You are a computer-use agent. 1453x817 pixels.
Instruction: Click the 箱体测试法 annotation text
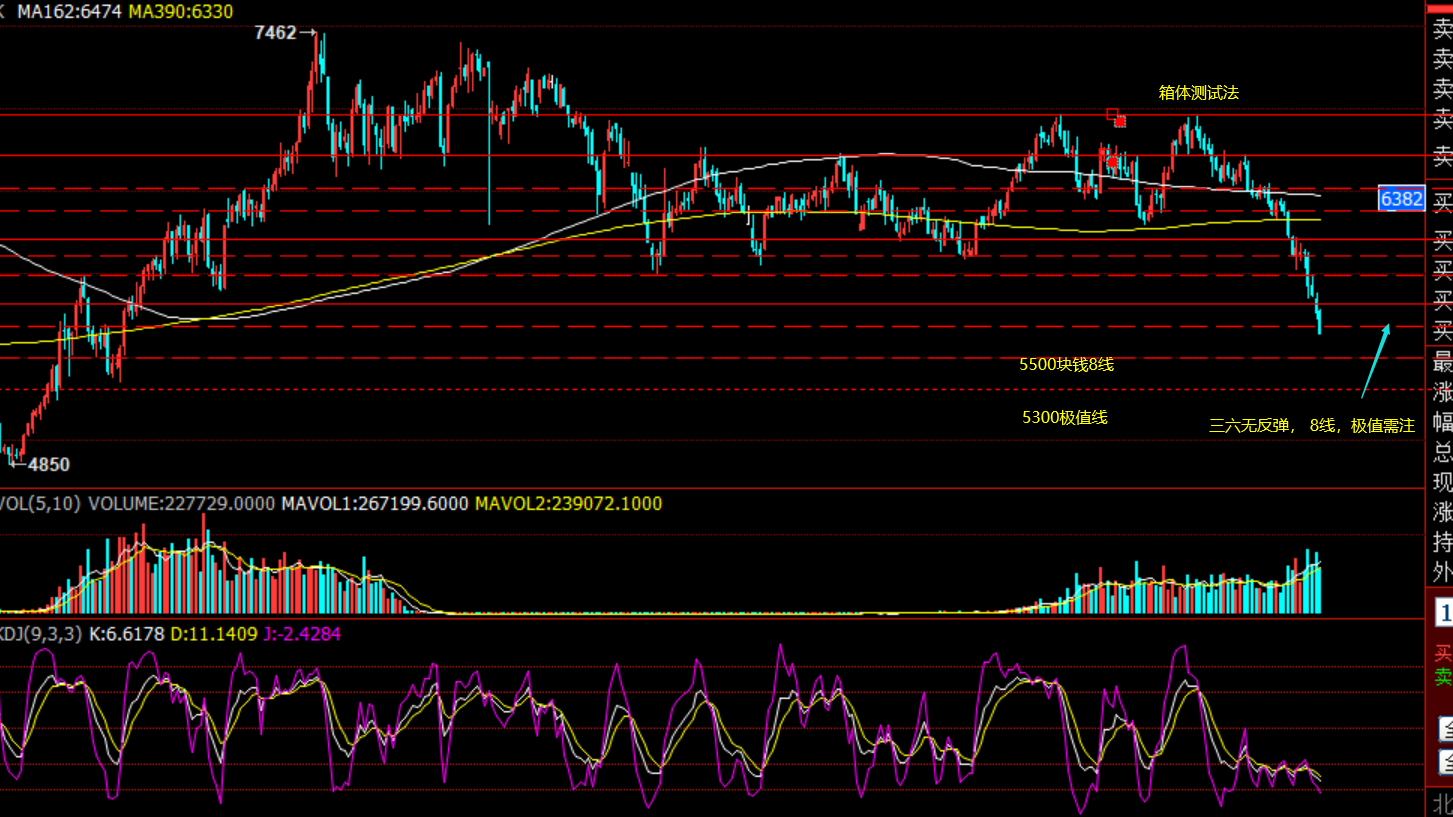point(1199,92)
